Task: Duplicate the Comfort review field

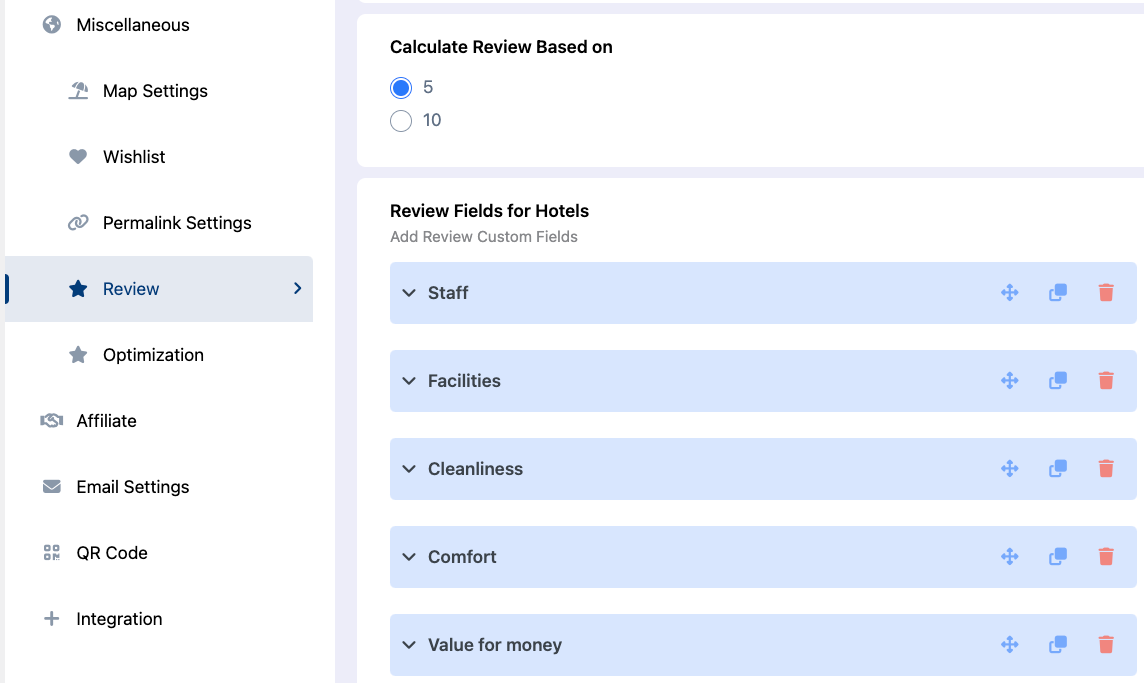Action: [x=1057, y=556]
